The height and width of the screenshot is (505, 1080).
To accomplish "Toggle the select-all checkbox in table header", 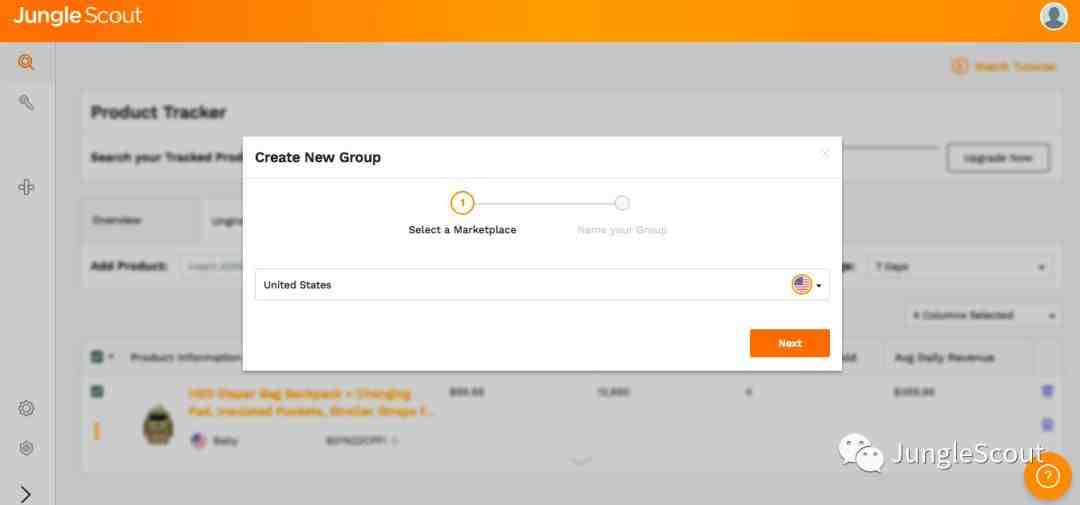I will tap(97, 357).
